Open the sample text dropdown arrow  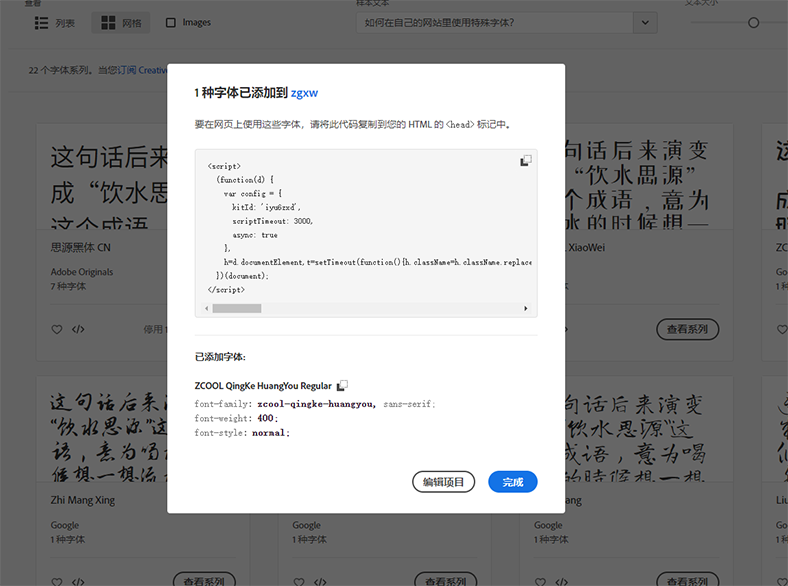tap(645, 23)
